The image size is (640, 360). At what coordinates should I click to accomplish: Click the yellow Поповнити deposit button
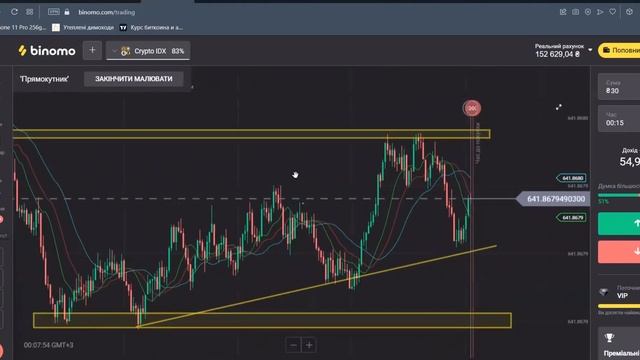(x=619, y=50)
